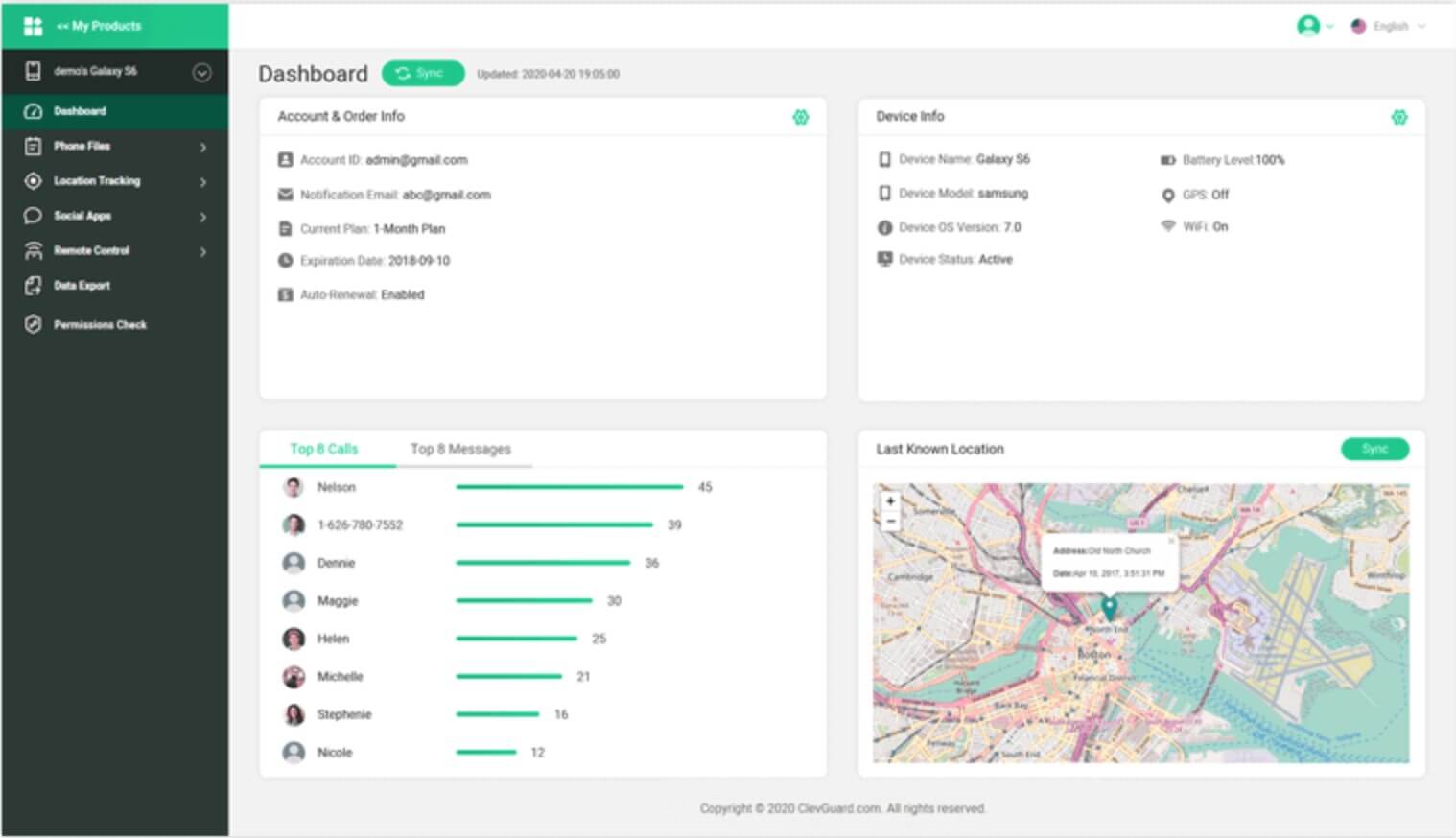Click the green Sync button beside Dashboard

[x=423, y=74]
